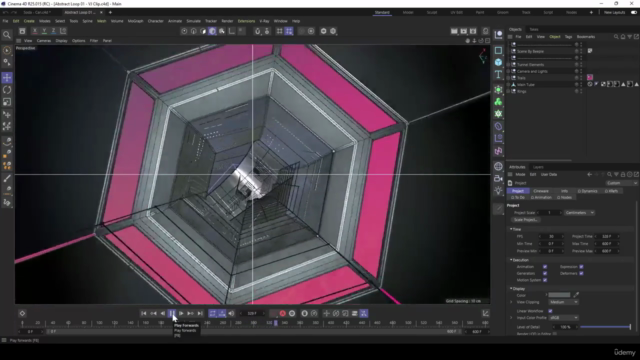Viewport: 640px width, 360px height.
Task: Toggle the Generators execution checkbox
Action: click(x=545, y=273)
